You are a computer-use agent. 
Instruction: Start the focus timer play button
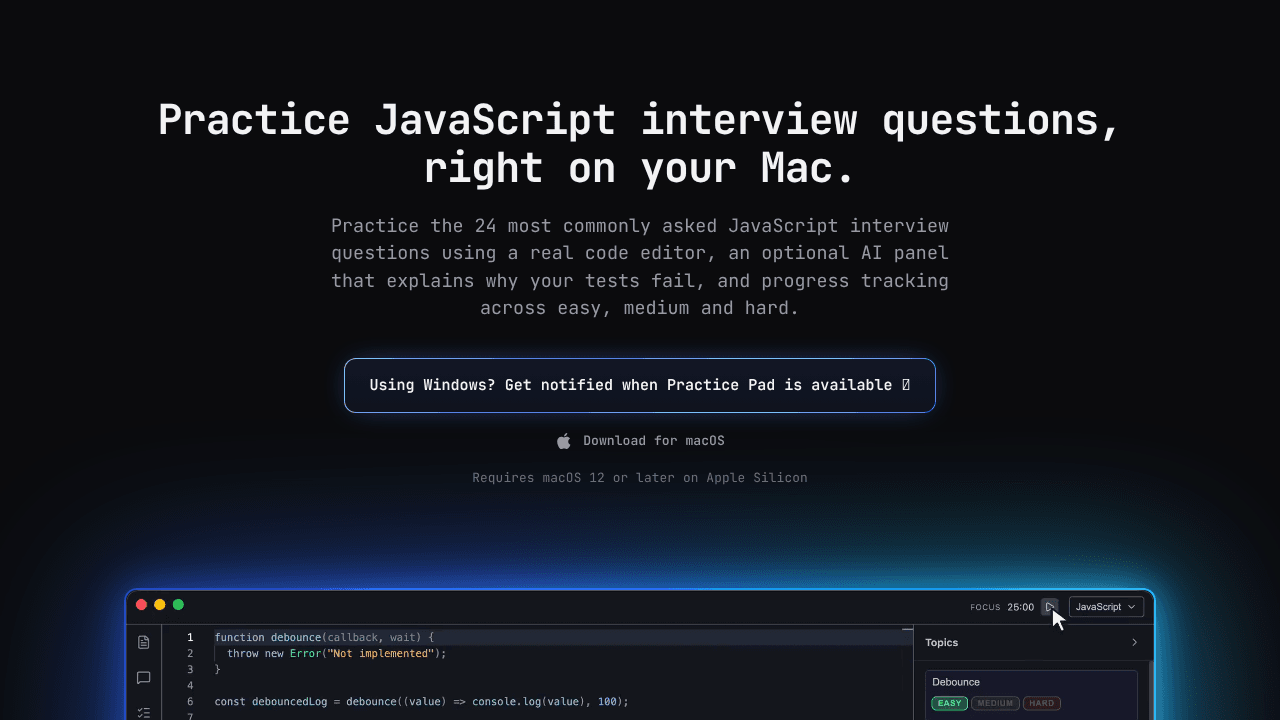click(1050, 607)
